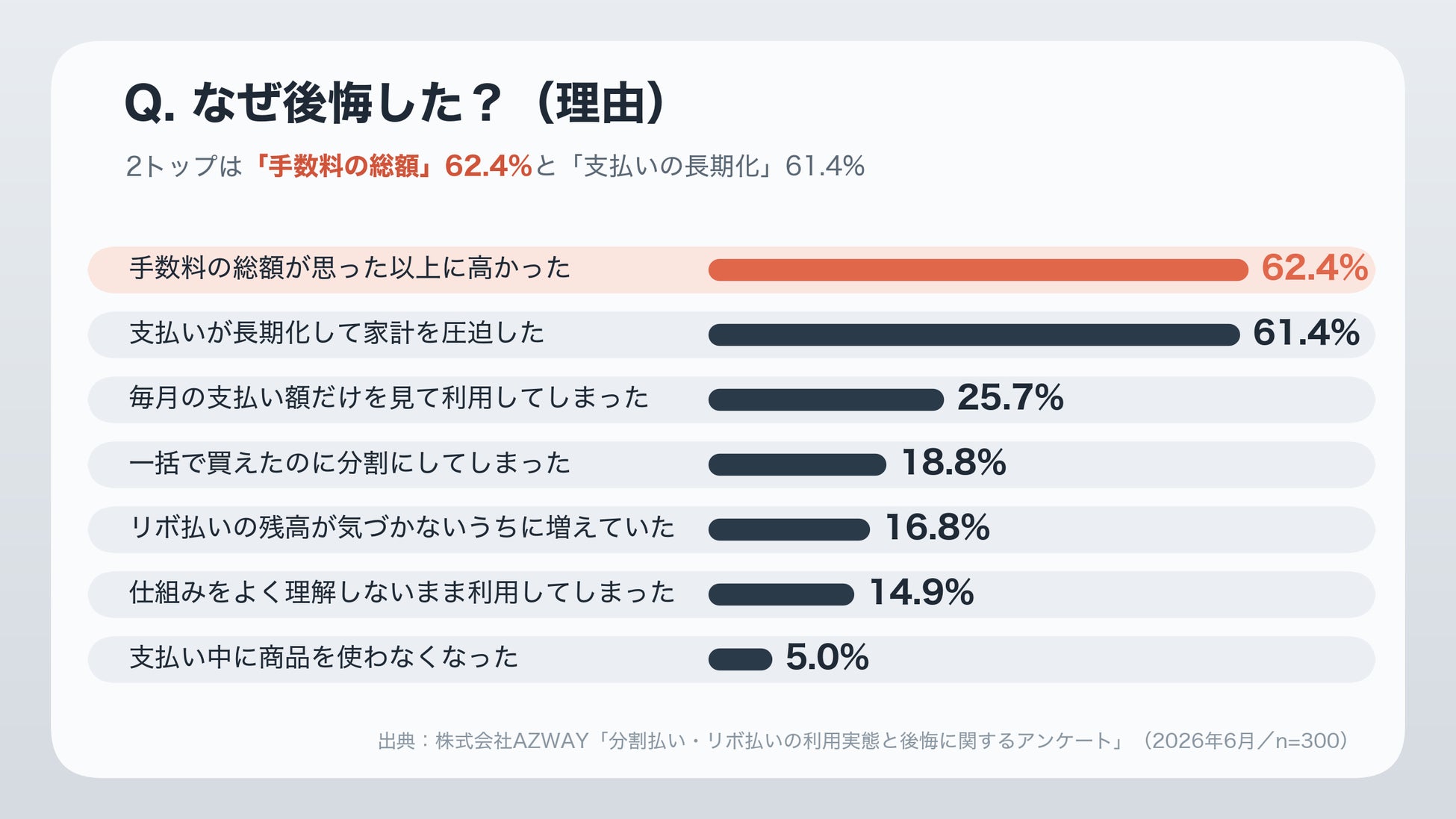This screenshot has width=1456, height=819.
Task: Click the 5.0% value label
Action: coord(827,658)
